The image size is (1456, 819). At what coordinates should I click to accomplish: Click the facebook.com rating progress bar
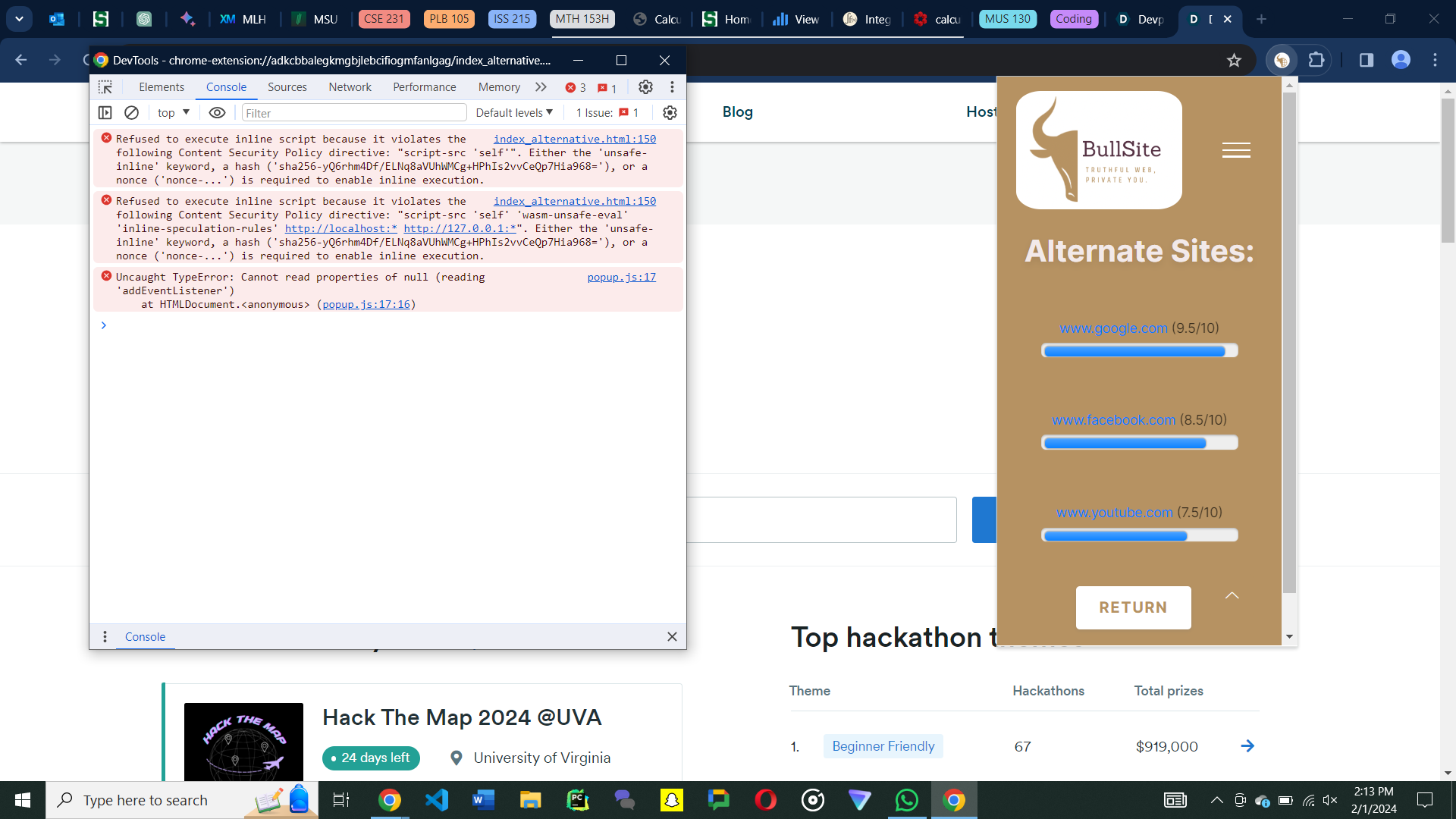(1139, 443)
